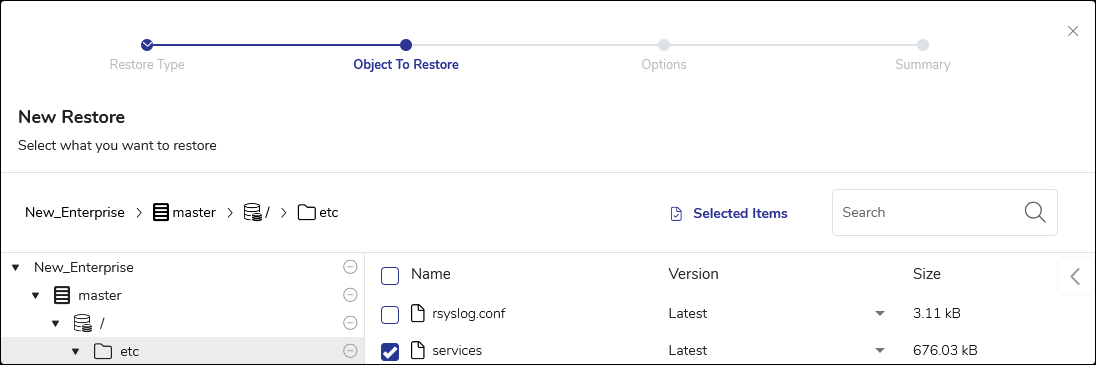Collapse the master node in tree
This screenshot has width=1096, height=365.
[36, 296]
